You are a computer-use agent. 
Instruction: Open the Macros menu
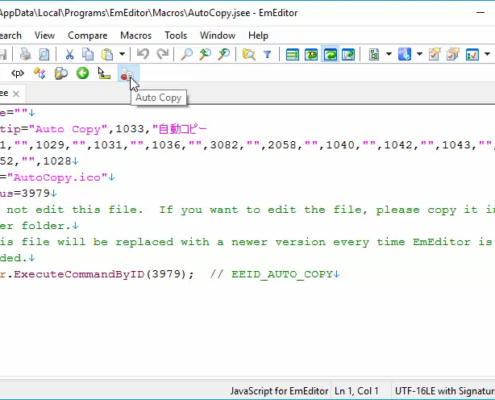[136, 35]
